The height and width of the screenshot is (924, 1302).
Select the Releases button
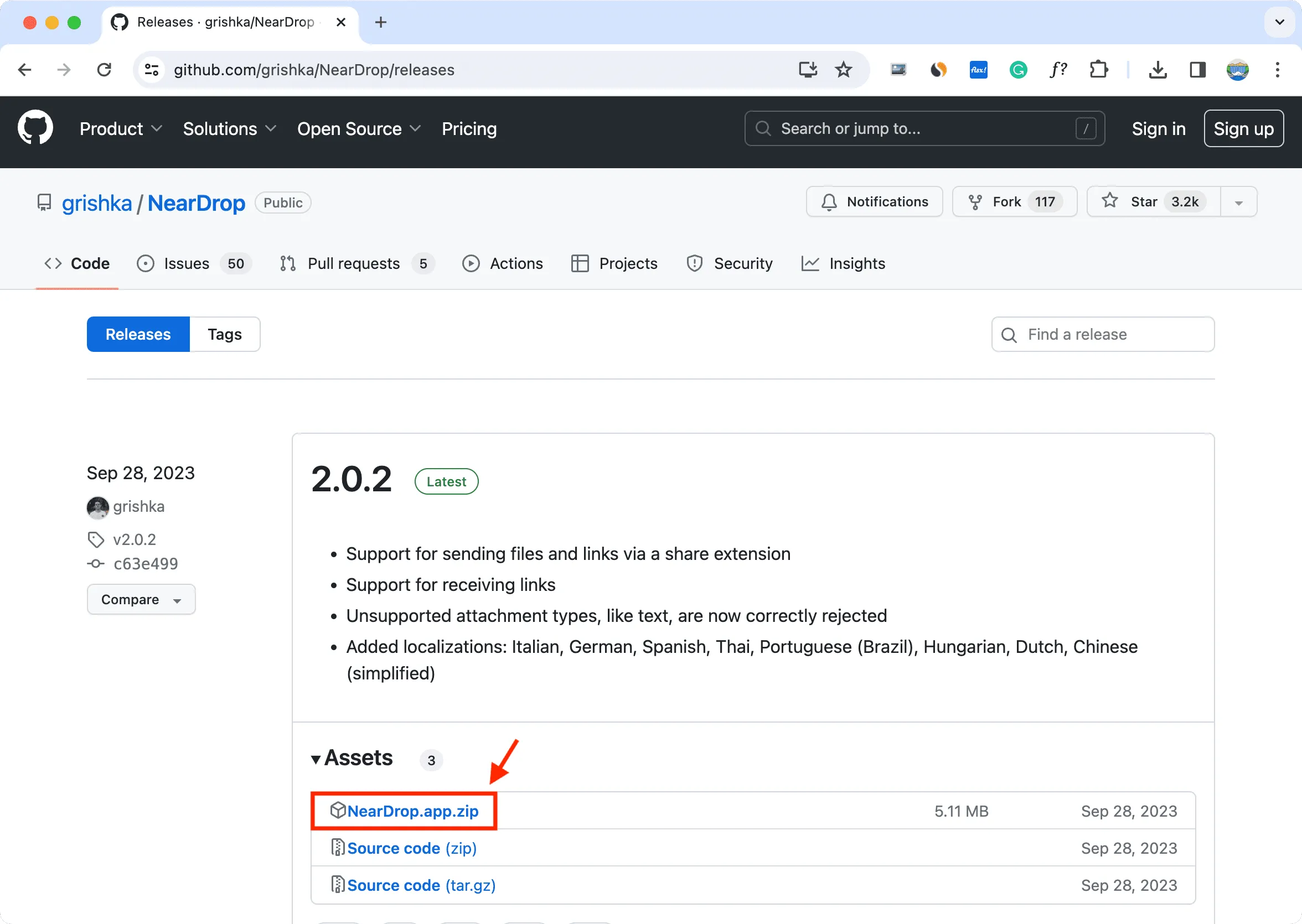coord(138,334)
